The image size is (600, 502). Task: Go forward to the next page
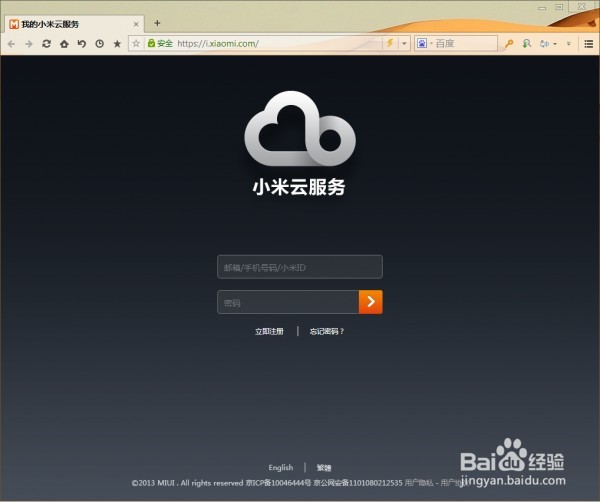click(x=29, y=44)
